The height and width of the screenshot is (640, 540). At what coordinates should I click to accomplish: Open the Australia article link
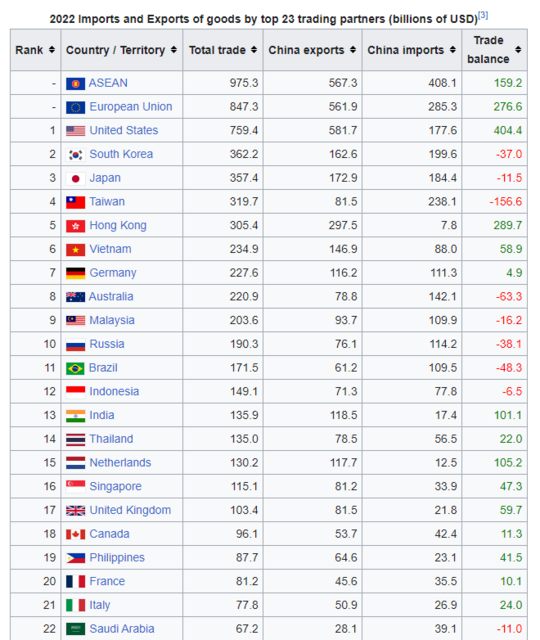[x=111, y=296]
